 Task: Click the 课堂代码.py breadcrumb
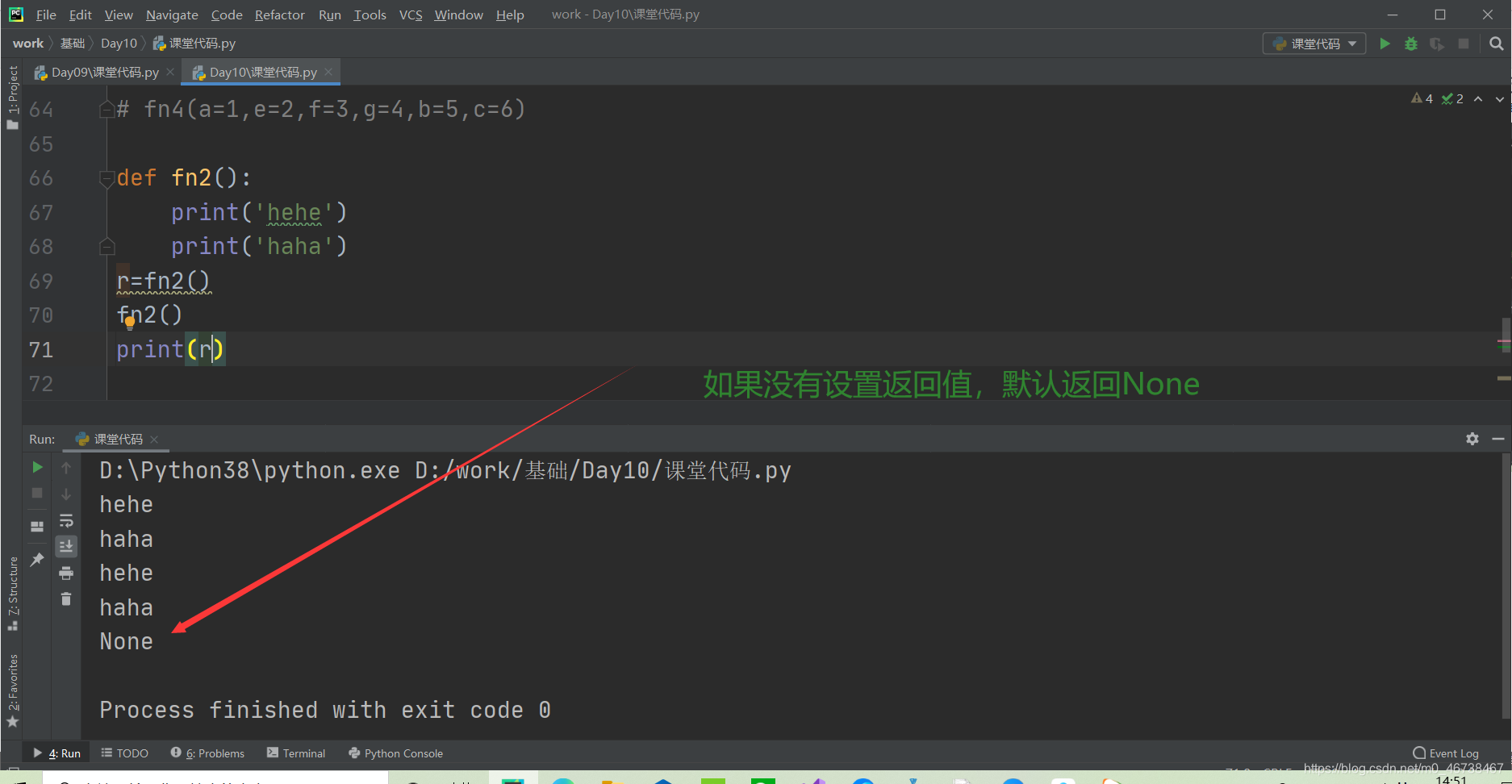point(194,44)
